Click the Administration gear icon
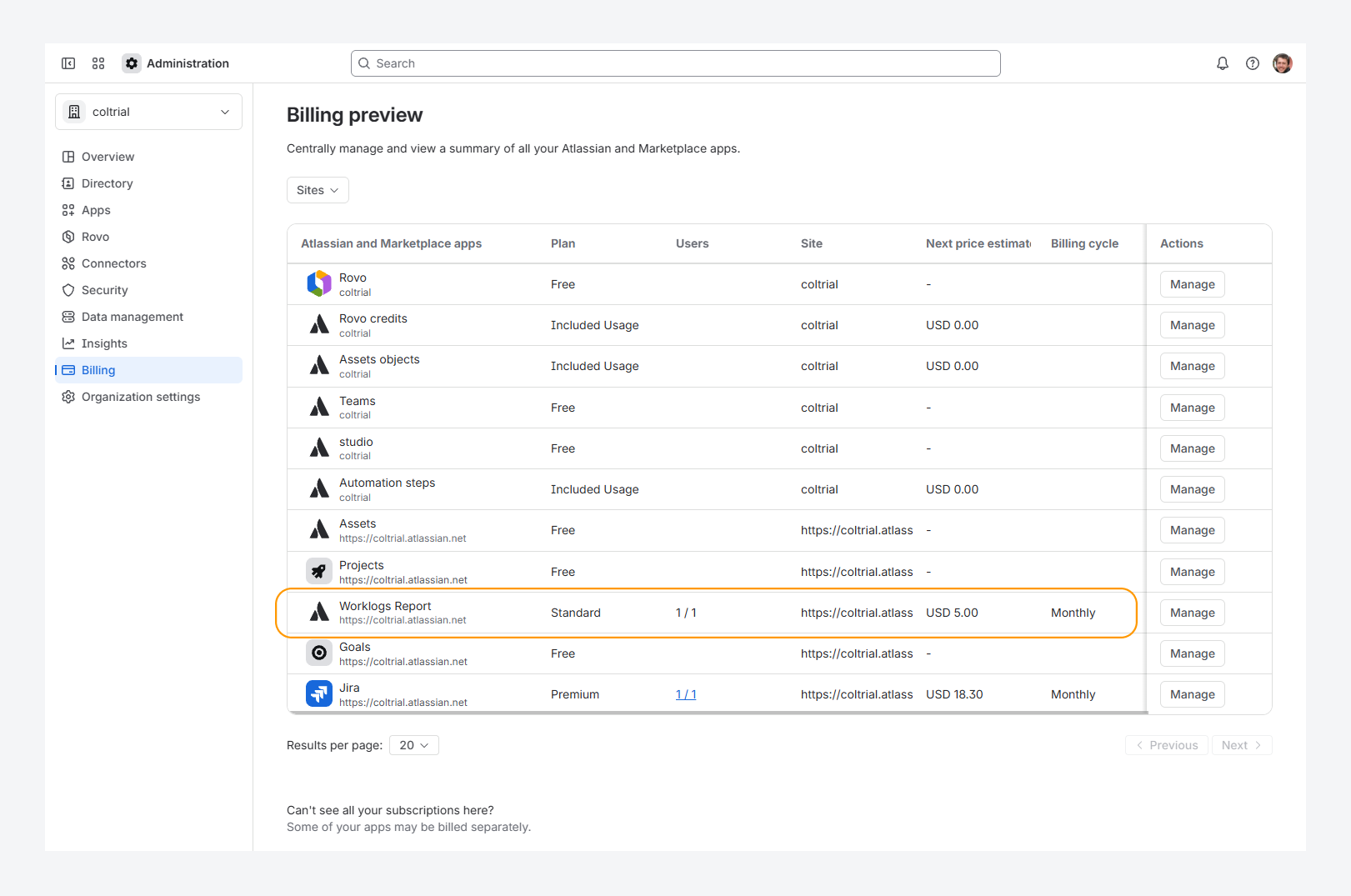This screenshot has height=896, width=1351. coord(132,63)
